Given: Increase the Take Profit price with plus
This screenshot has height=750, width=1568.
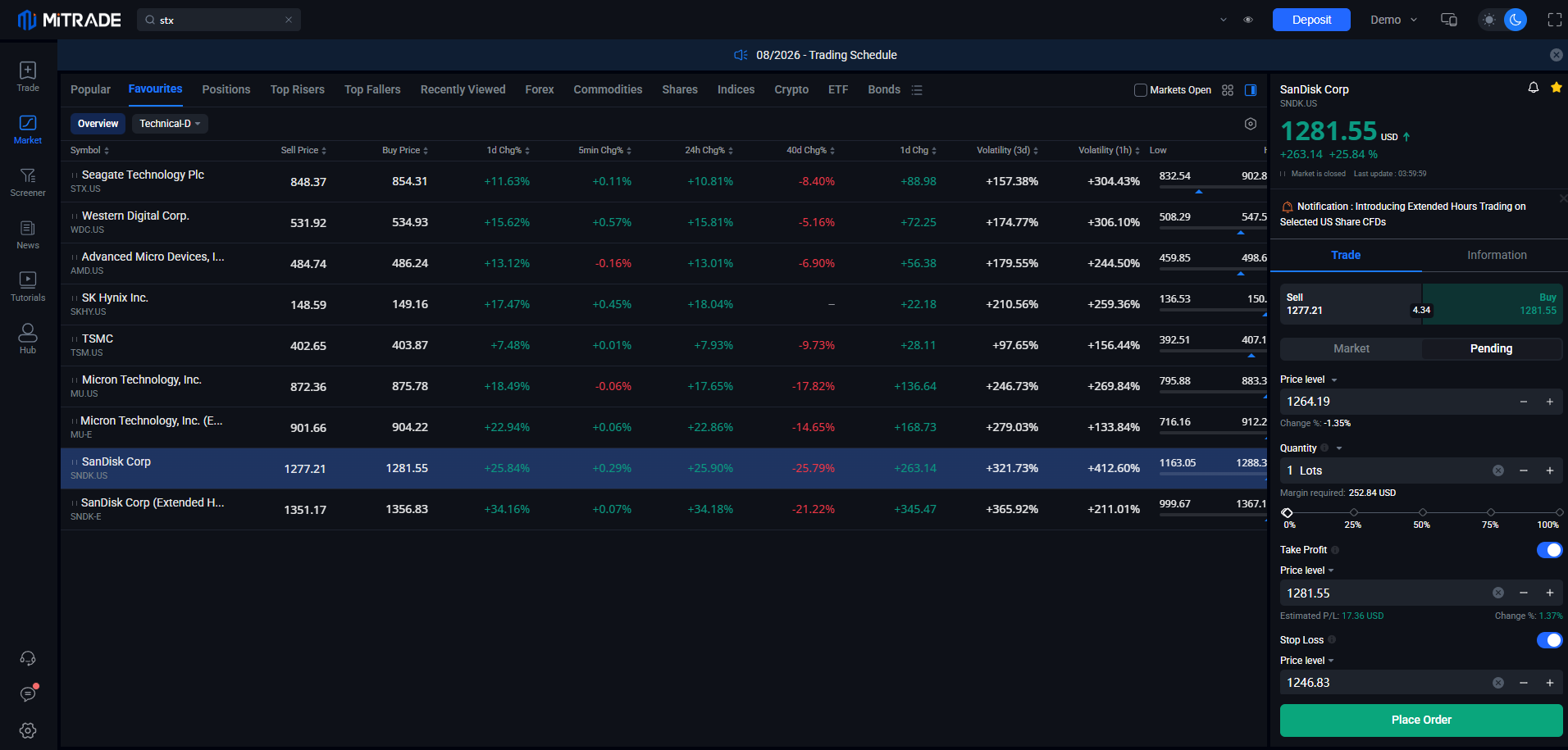Looking at the screenshot, I should point(1550,593).
